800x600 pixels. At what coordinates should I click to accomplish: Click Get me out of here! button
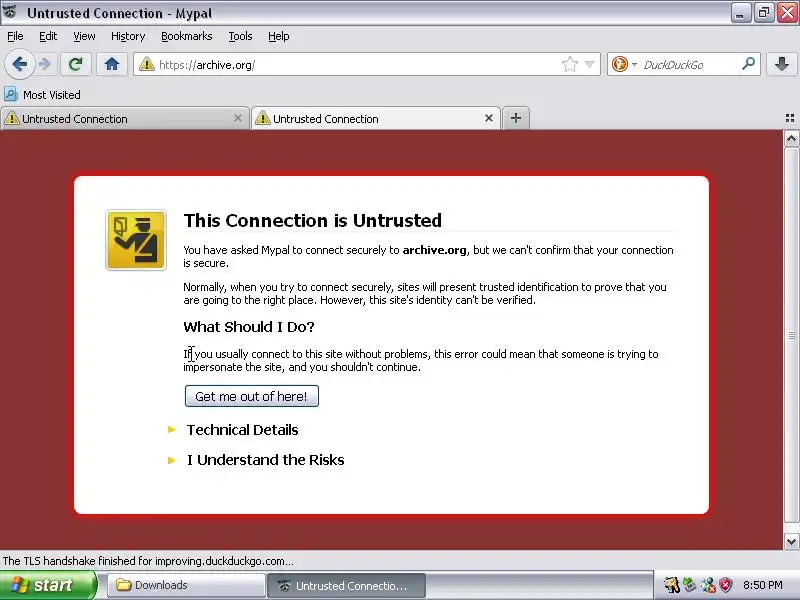(x=252, y=396)
